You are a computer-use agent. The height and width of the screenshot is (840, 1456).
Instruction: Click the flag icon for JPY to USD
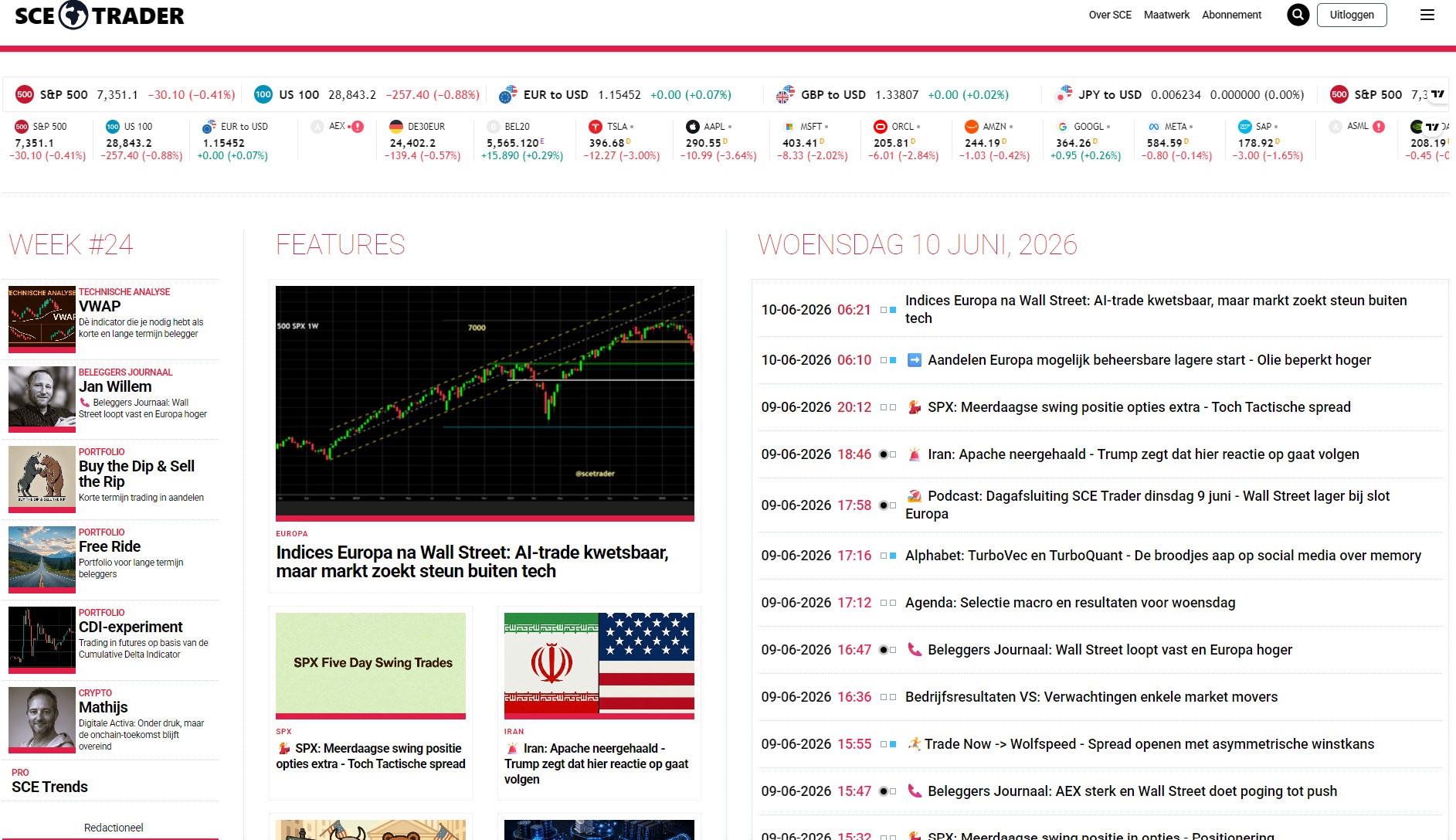point(1064,94)
